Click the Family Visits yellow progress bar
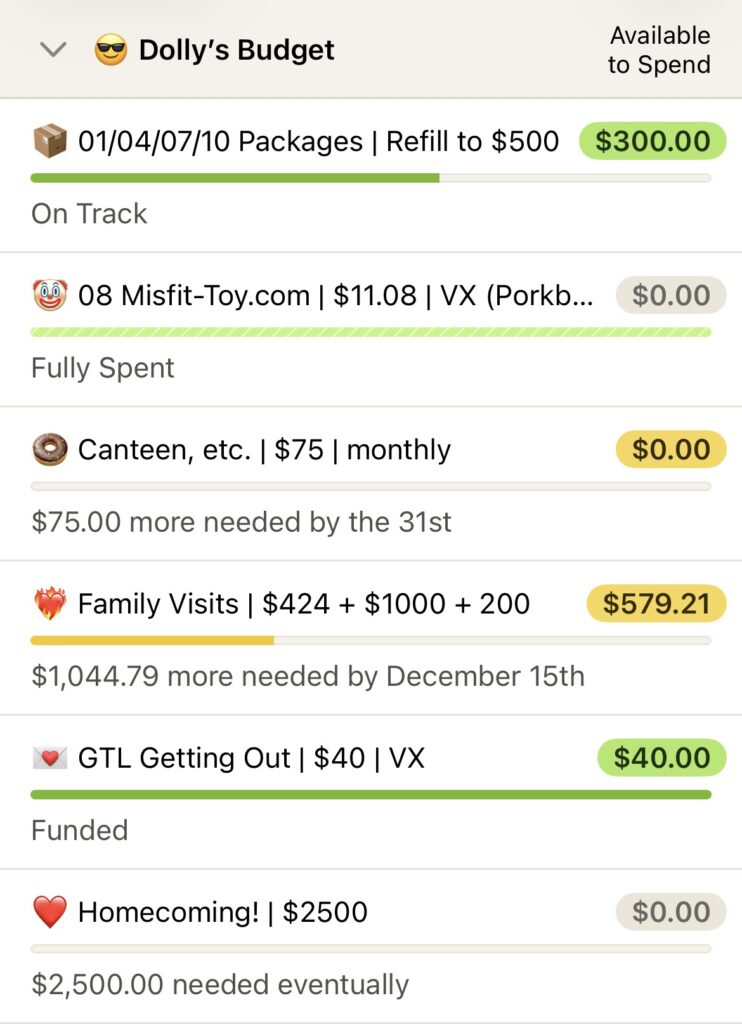This screenshot has height=1024, width=742. 152,640
